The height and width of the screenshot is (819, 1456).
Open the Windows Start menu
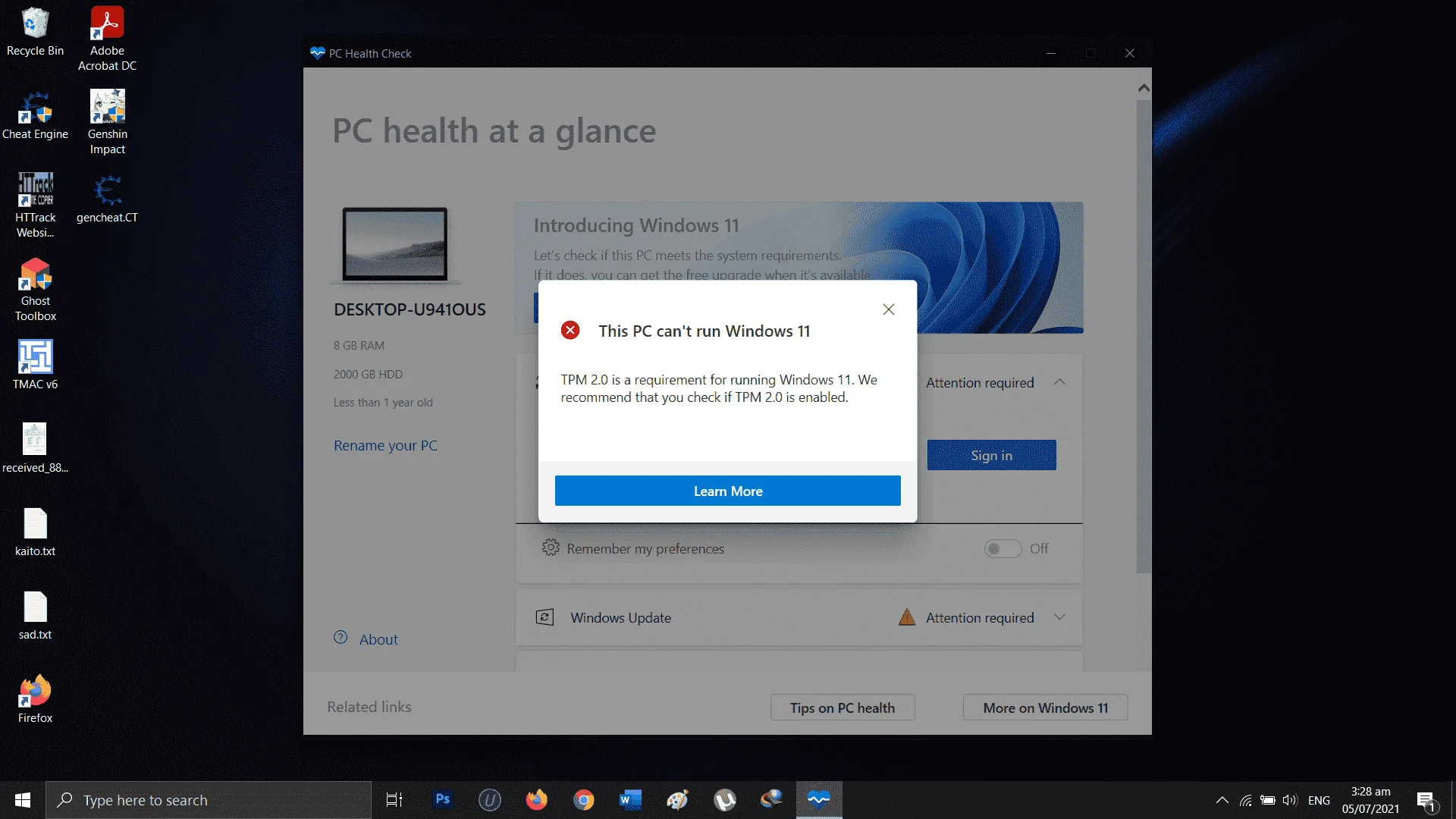pos(23,800)
